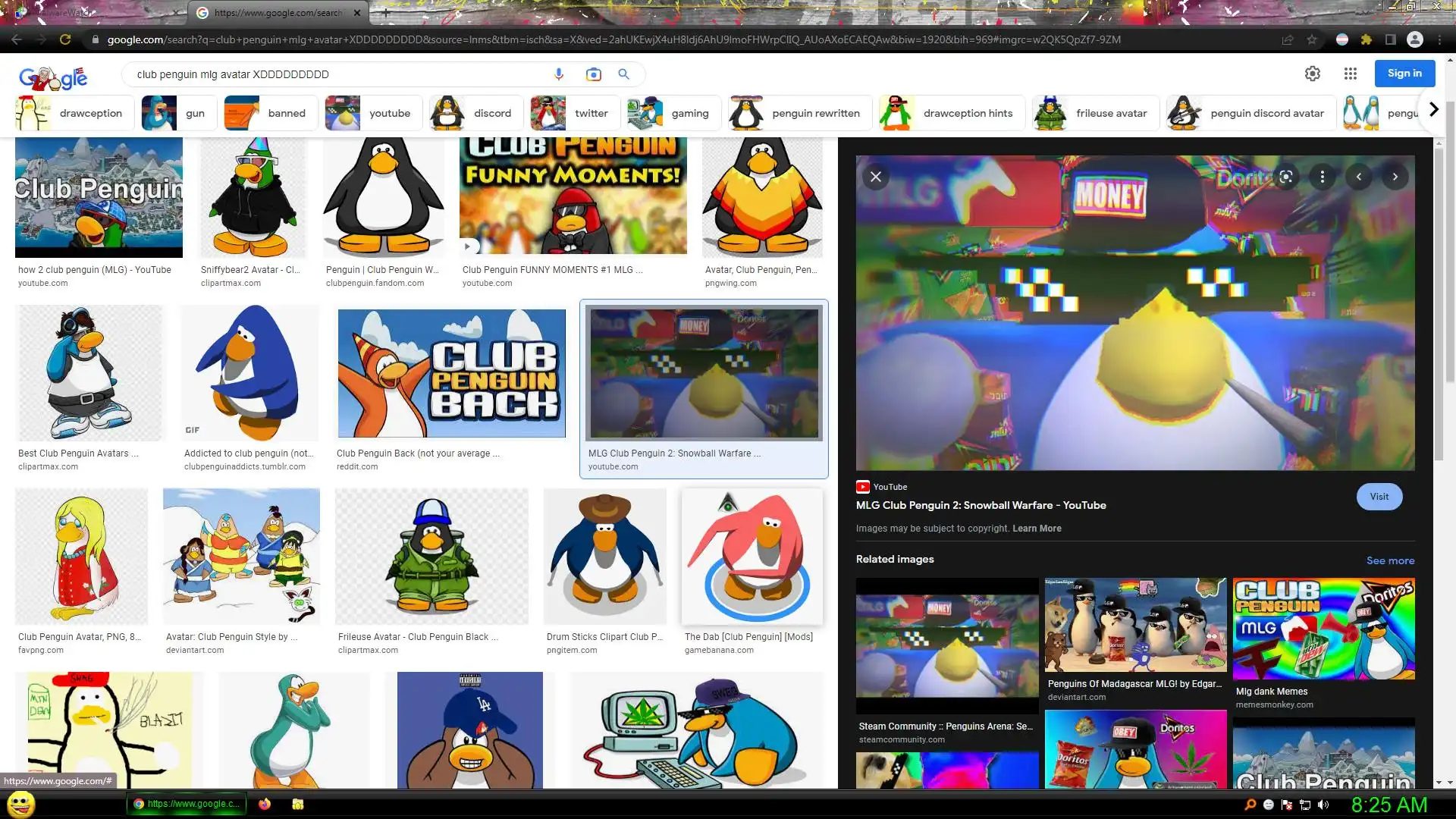Go to previous preview image
The height and width of the screenshot is (819, 1456).
(1358, 177)
